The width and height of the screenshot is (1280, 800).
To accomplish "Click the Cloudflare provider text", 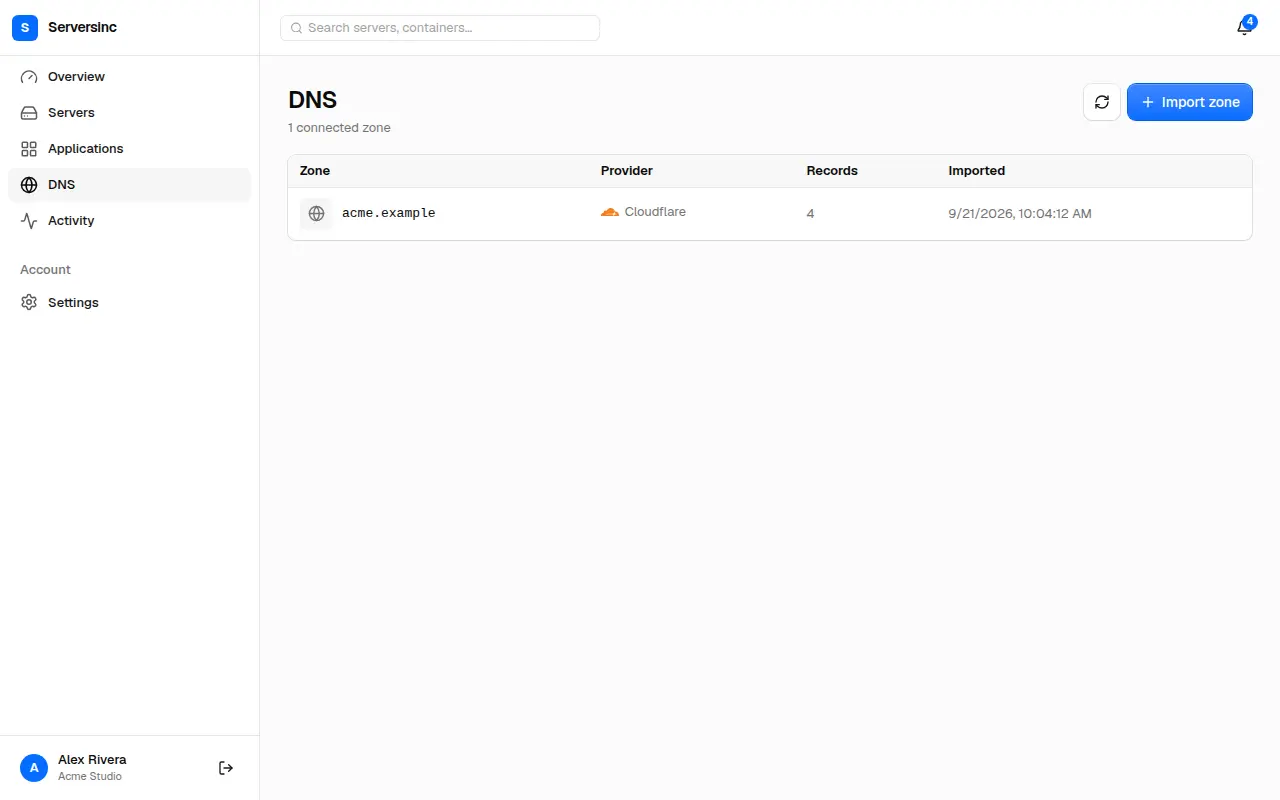I will tap(655, 212).
